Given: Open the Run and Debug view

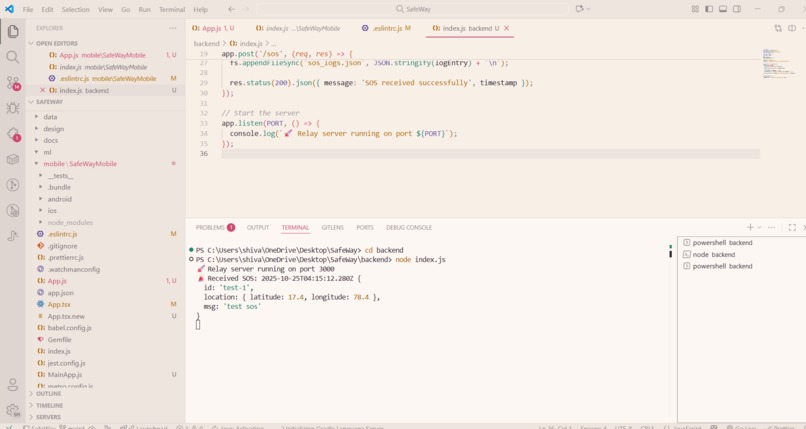Looking at the screenshot, I should [13, 108].
